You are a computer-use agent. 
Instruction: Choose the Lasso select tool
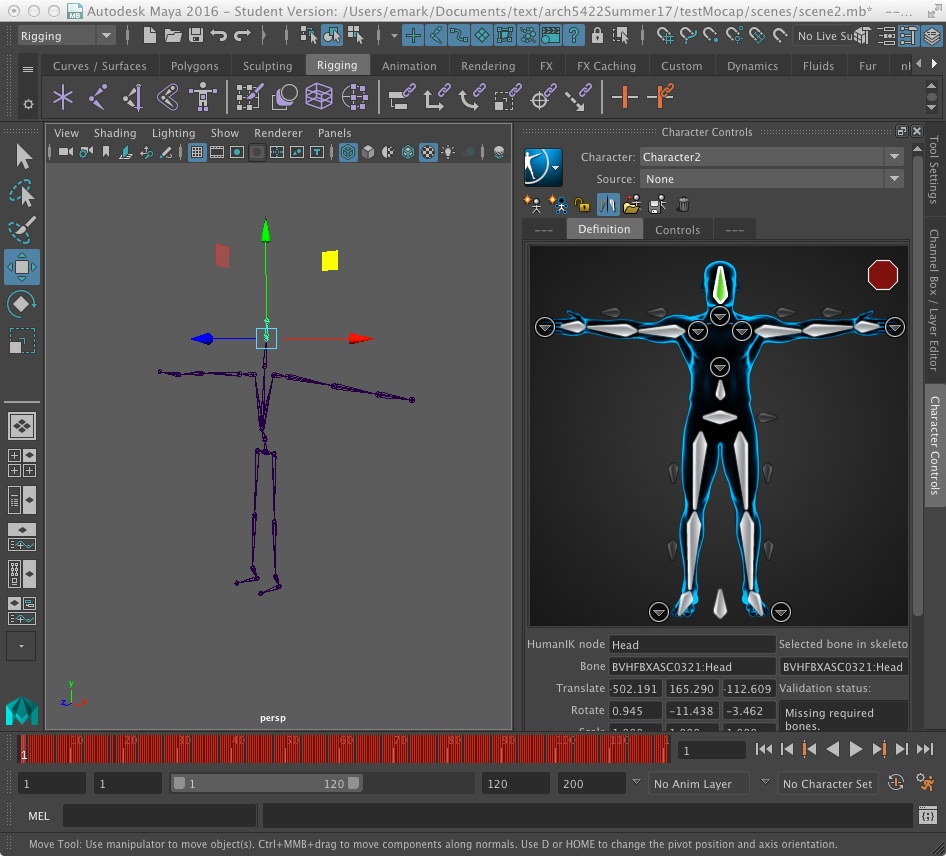[x=22, y=193]
